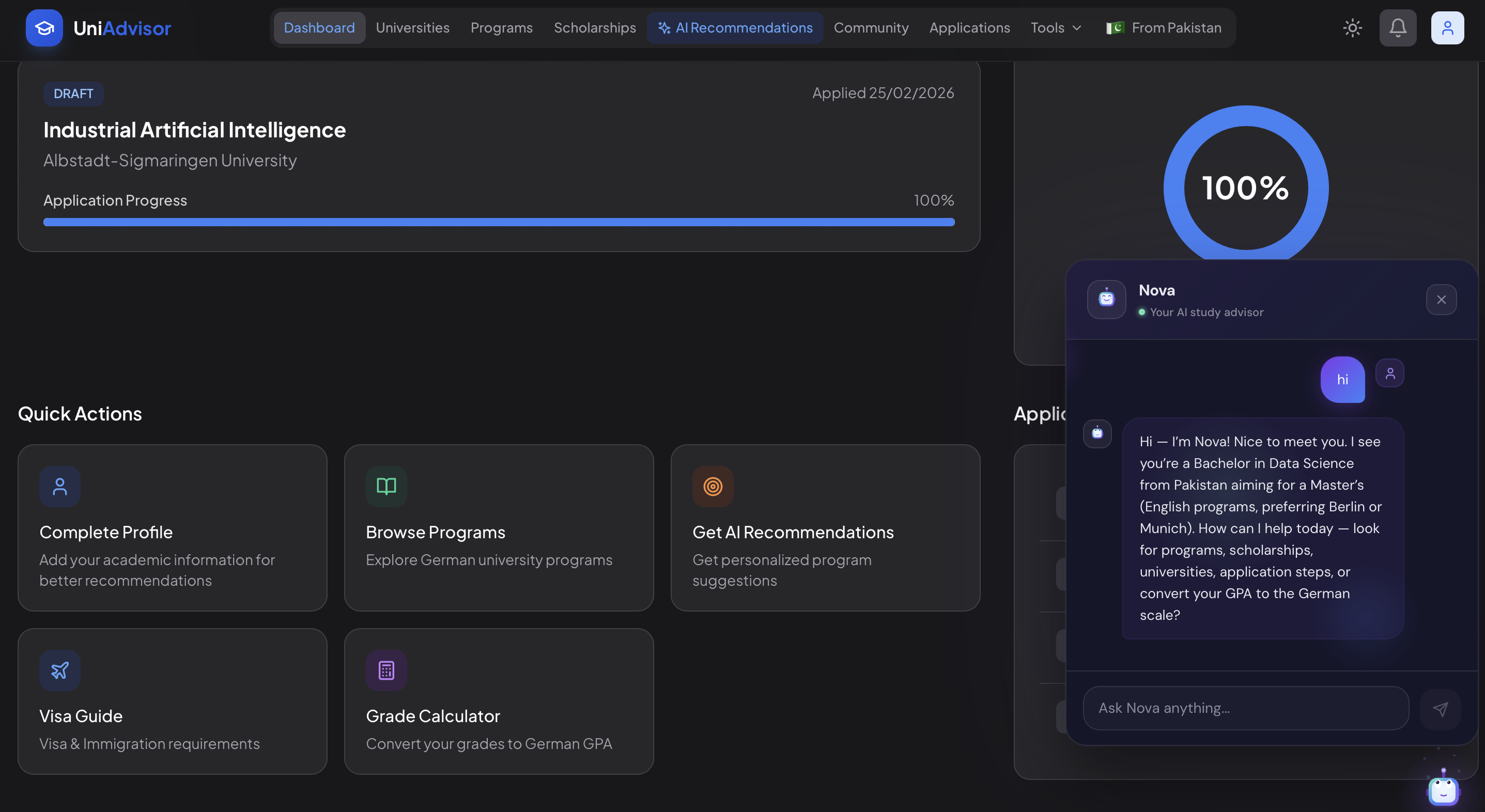Open the user profile avatar menu
The width and height of the screenshot is (1485, 812).
click(1447, 28)
